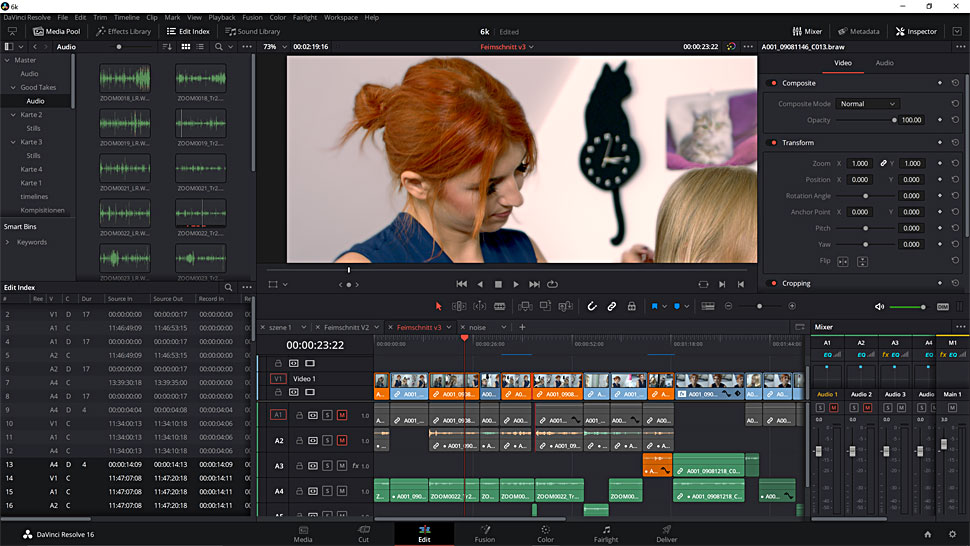Click the blue Flag clip icon
The height and width of the screenshot is (546, 970).
point(656,306)
